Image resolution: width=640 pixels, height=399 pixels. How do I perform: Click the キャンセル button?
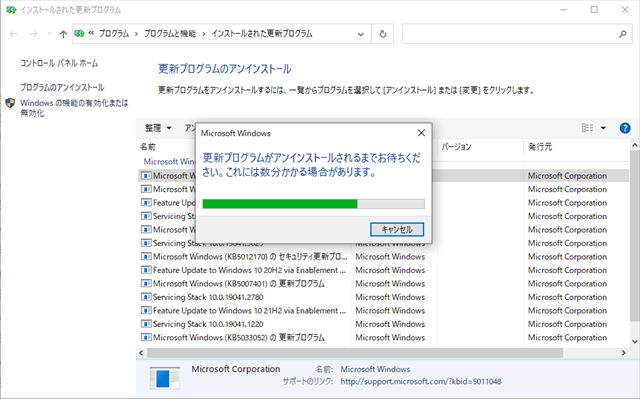tap(397, 229)
